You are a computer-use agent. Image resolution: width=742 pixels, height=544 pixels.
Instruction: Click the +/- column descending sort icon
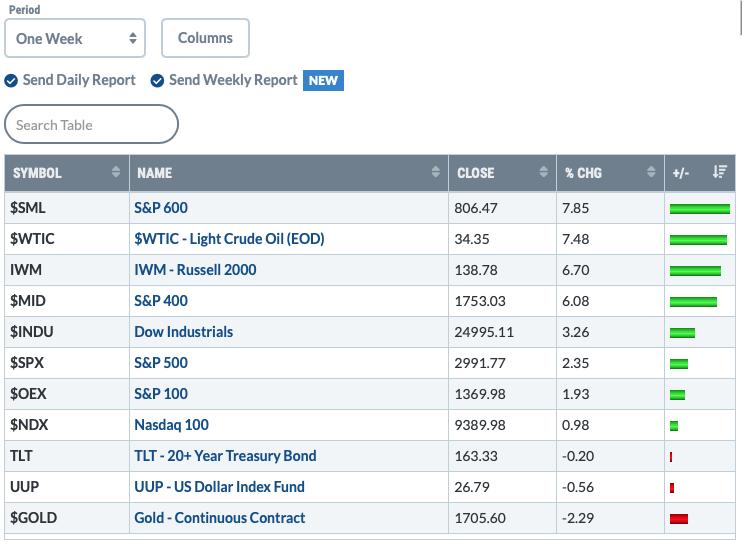pos(720,172)
